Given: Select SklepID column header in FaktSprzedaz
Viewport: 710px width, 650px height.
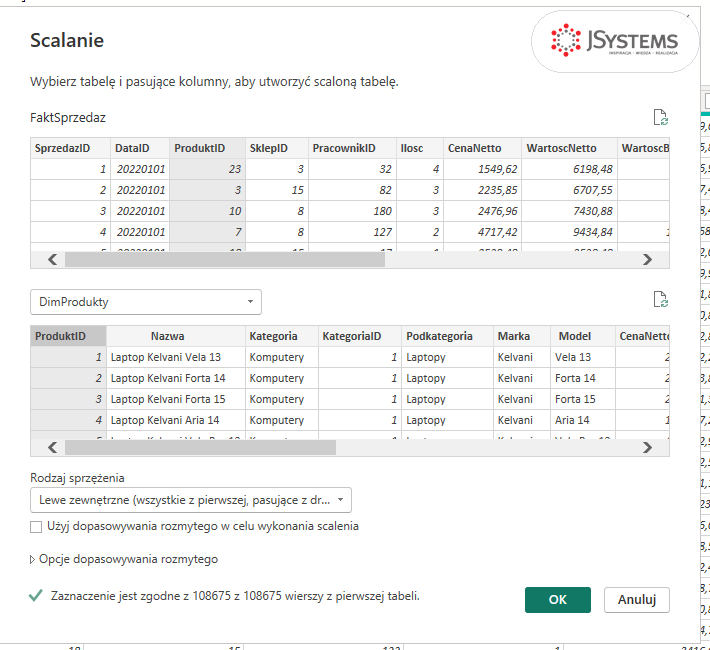Looking at the screenshot, I should [x=277, y=148].
